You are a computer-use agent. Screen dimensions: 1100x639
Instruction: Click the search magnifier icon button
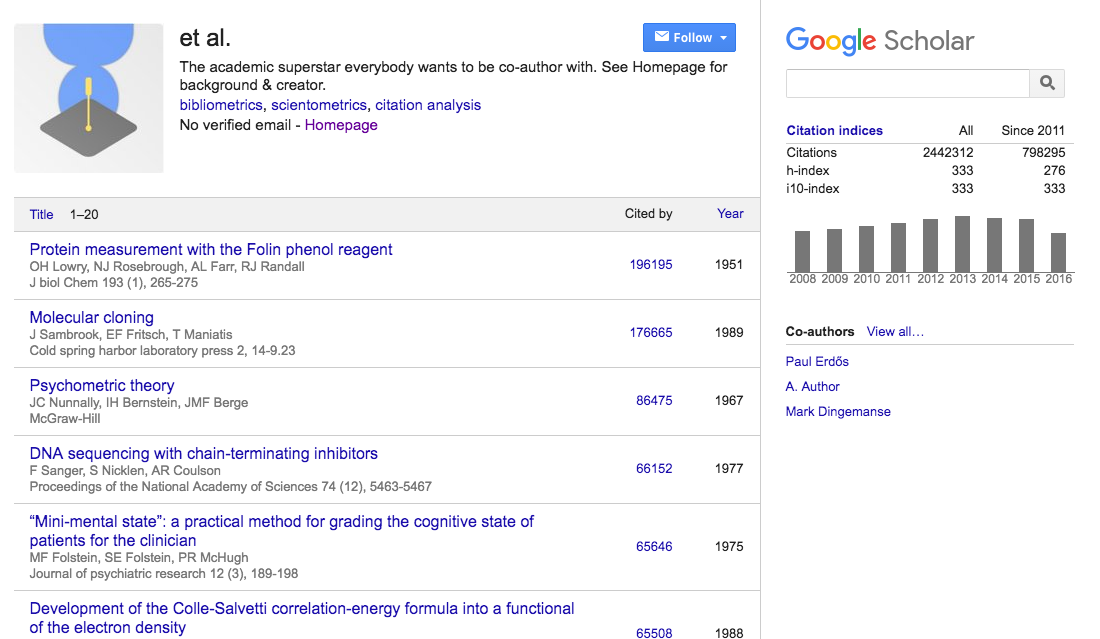coord(1047,83)
